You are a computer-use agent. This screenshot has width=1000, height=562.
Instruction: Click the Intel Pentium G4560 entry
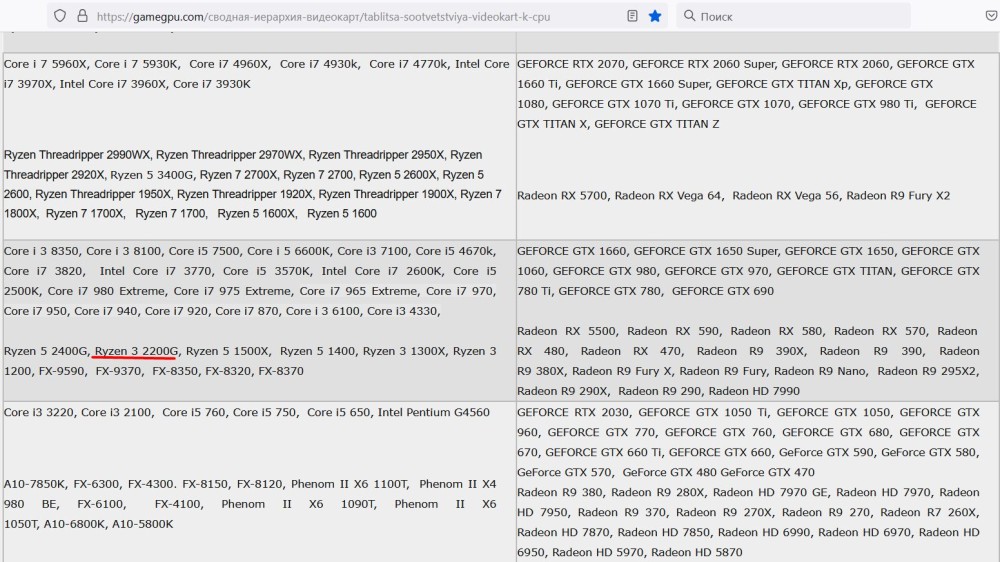pyautogui.click(x=434, y=412)
